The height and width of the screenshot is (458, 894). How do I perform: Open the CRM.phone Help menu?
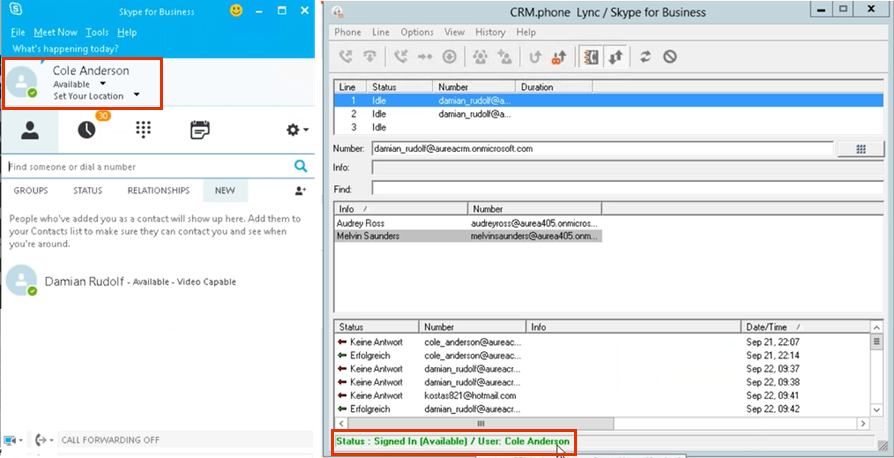pyautogui.click(x=526, y=32)
